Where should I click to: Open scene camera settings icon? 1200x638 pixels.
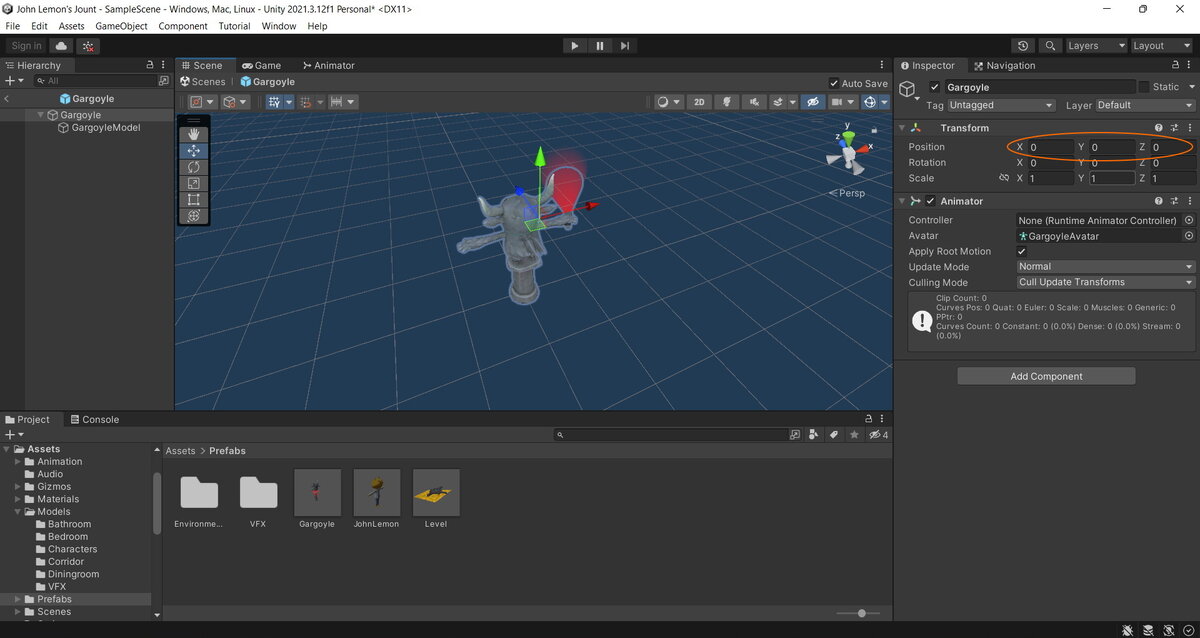pos(841,102)
